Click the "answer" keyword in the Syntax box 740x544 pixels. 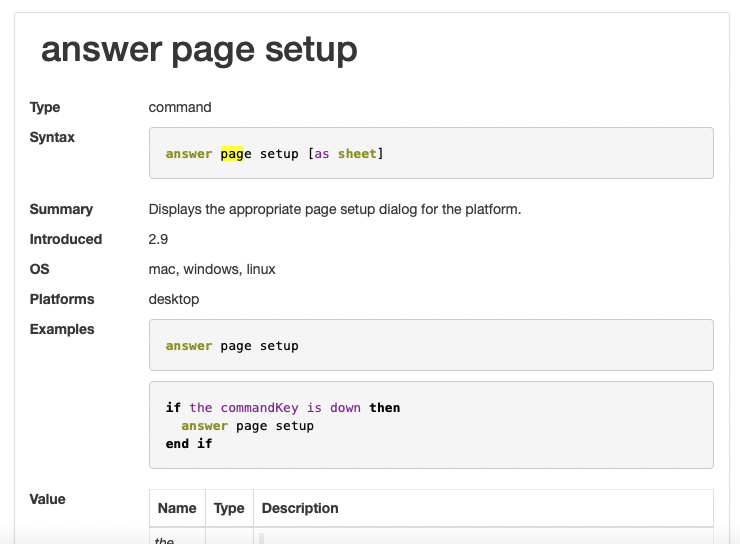(189, 154)
